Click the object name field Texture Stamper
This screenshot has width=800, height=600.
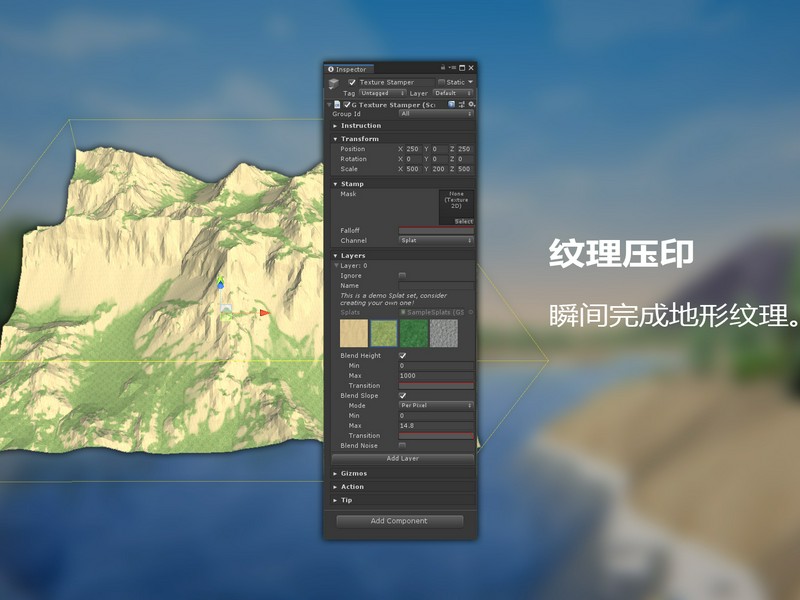pos(396,82)
